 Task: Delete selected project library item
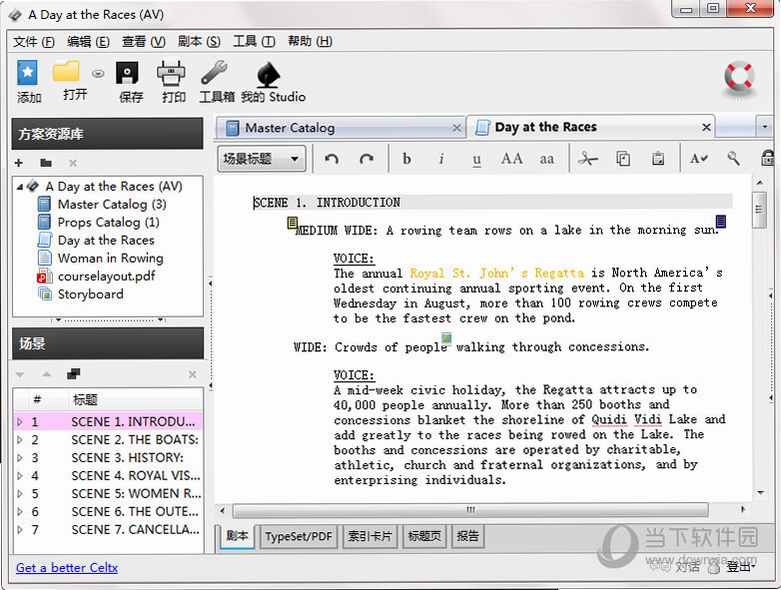click(x=73, y=163)
